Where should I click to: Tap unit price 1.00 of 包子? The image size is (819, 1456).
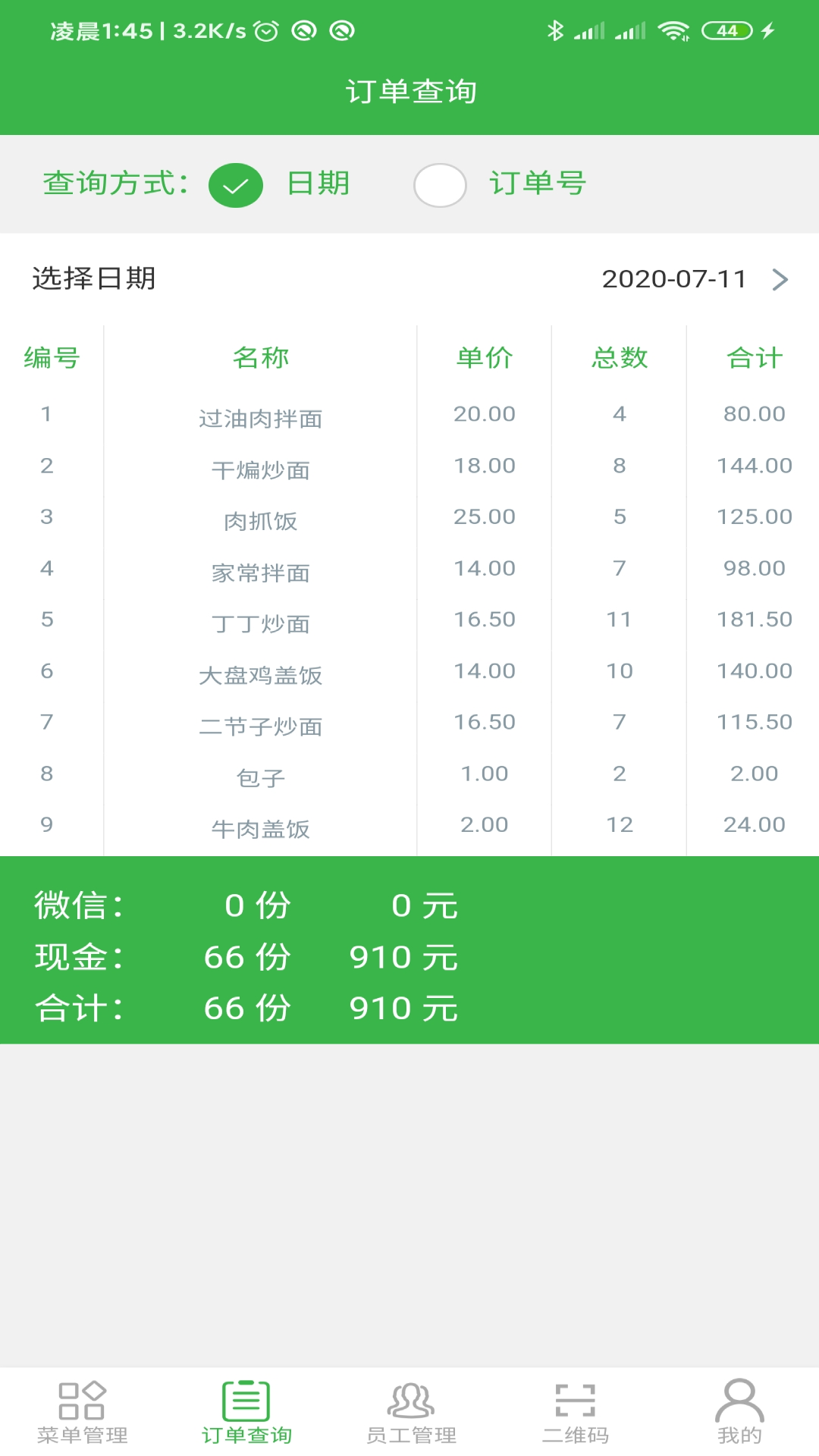(484, 773)
